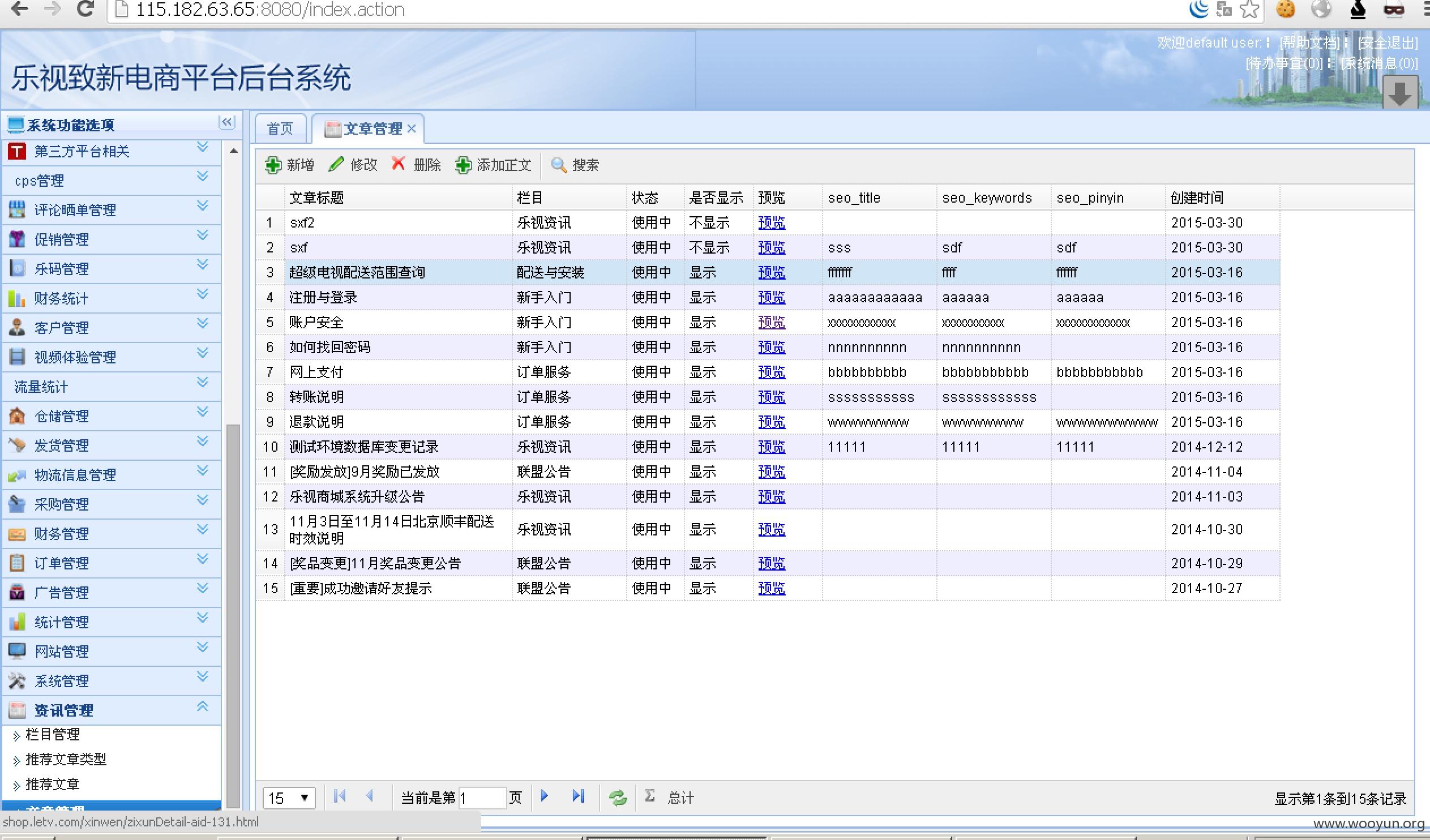Sort by 文章标题 column header
Viewport: 1430px width, 840px height.
tap(397, 198)
